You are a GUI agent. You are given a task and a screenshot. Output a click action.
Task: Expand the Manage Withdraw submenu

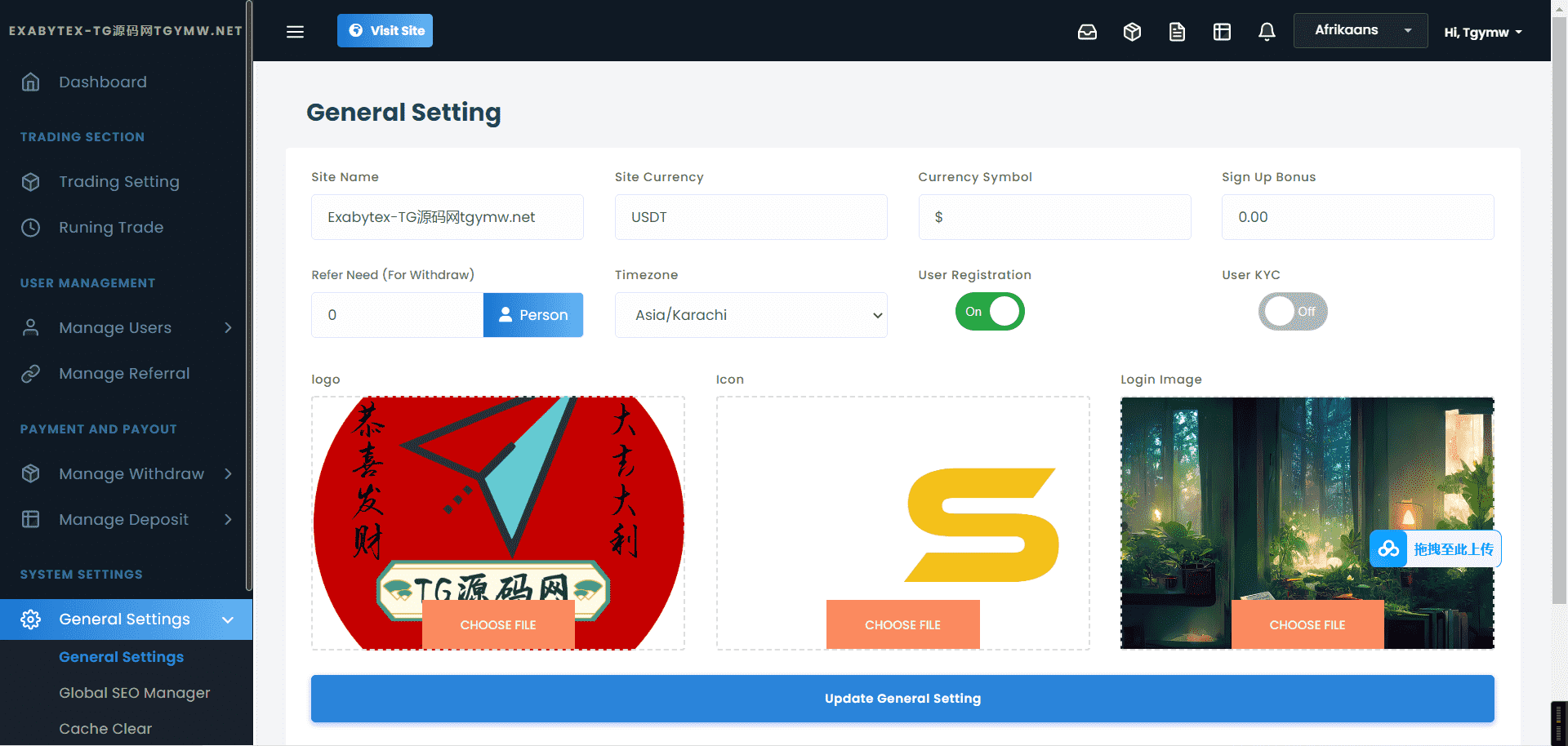click(x=228, y=474)
